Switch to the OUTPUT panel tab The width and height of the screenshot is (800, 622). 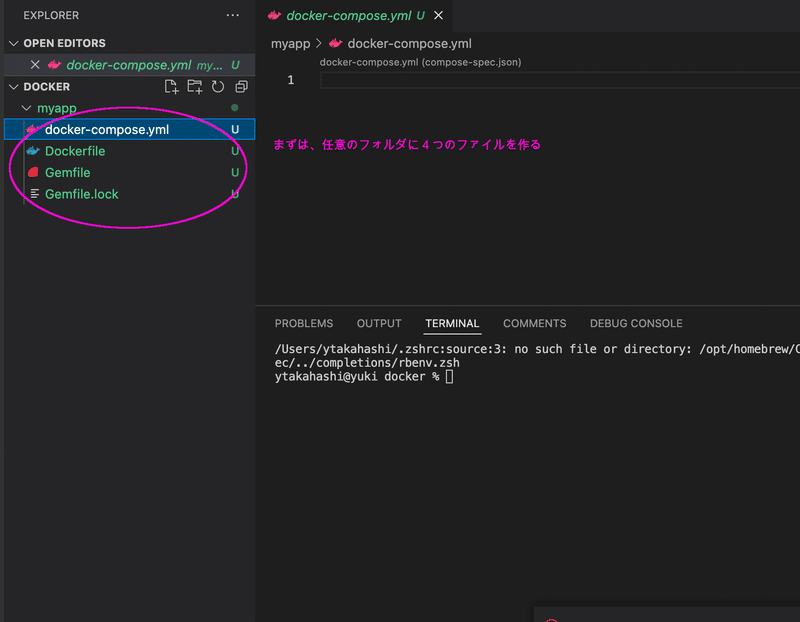coord(379,324)
